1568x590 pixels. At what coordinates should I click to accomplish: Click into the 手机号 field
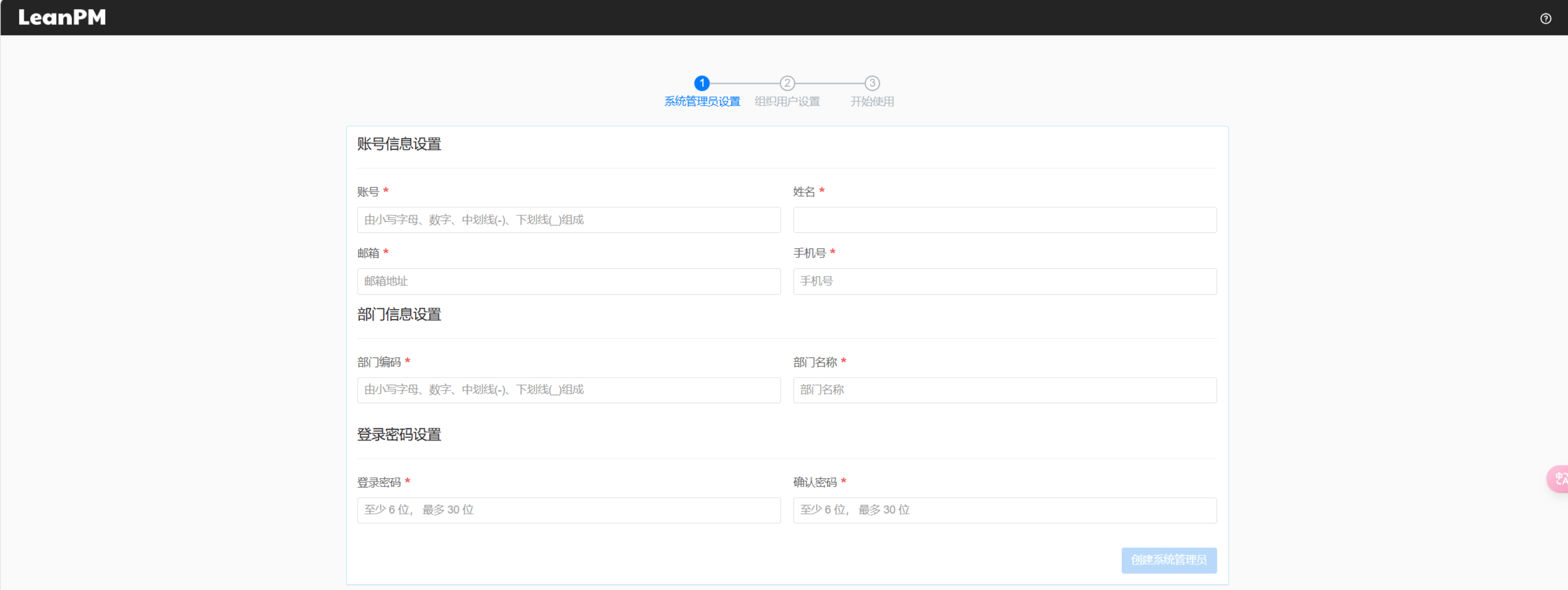click(x=1004, y=281)
